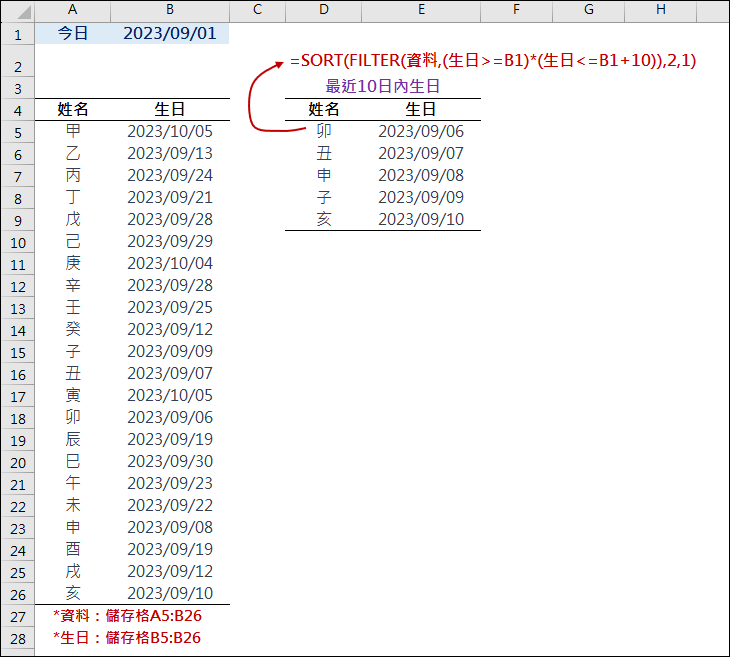This screenshot has height=657, width=730.
Task: Click the select-all corner triangle
Action: click(22, 12)
